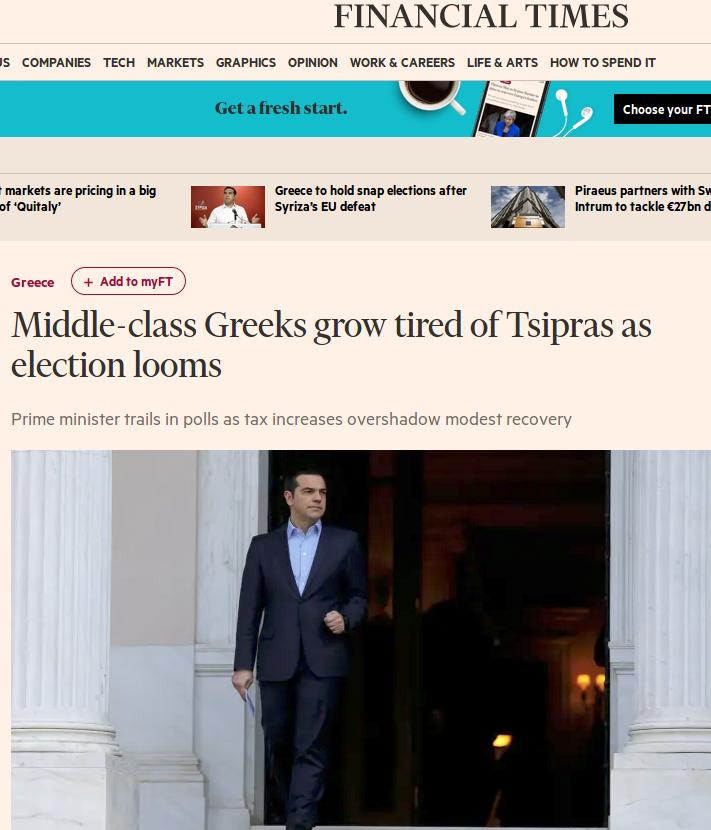
Task: Open Life & Arts section
Action: coord(502,62)
